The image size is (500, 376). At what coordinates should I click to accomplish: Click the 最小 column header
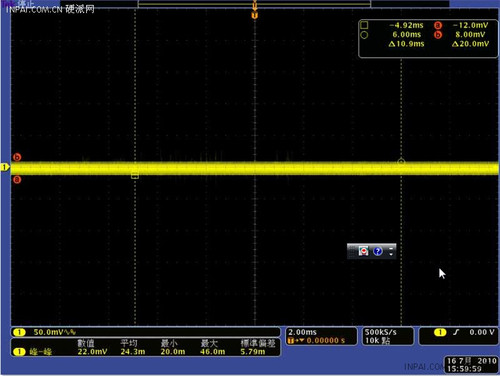pyautogui.click(x=169, y=343)
